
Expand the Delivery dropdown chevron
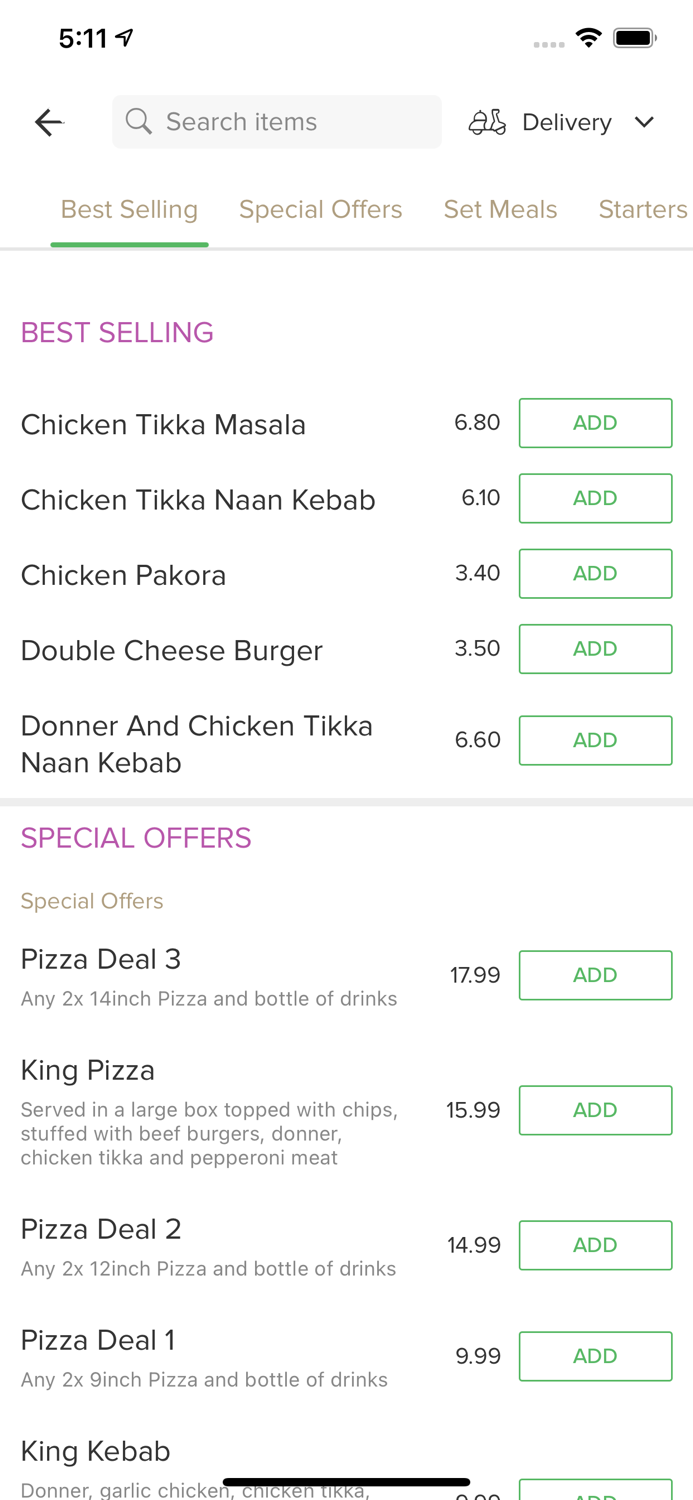[644, 122]
